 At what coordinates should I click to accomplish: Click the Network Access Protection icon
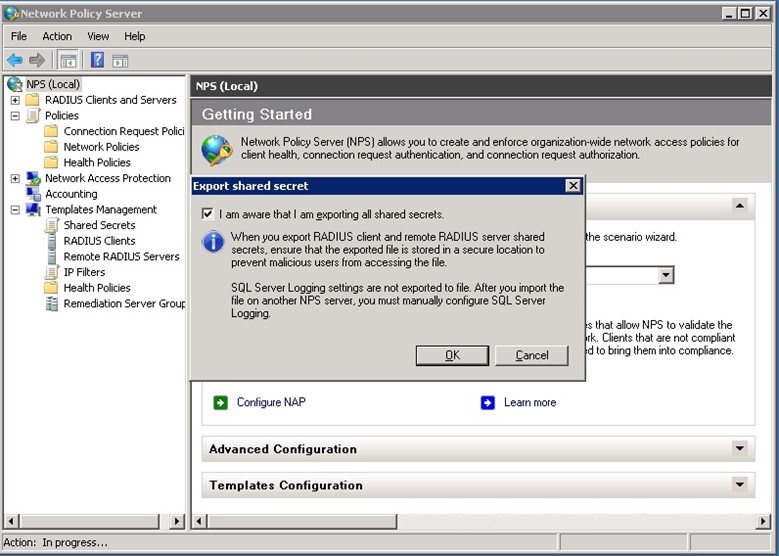pyautogui.click(x=33, y=178)
